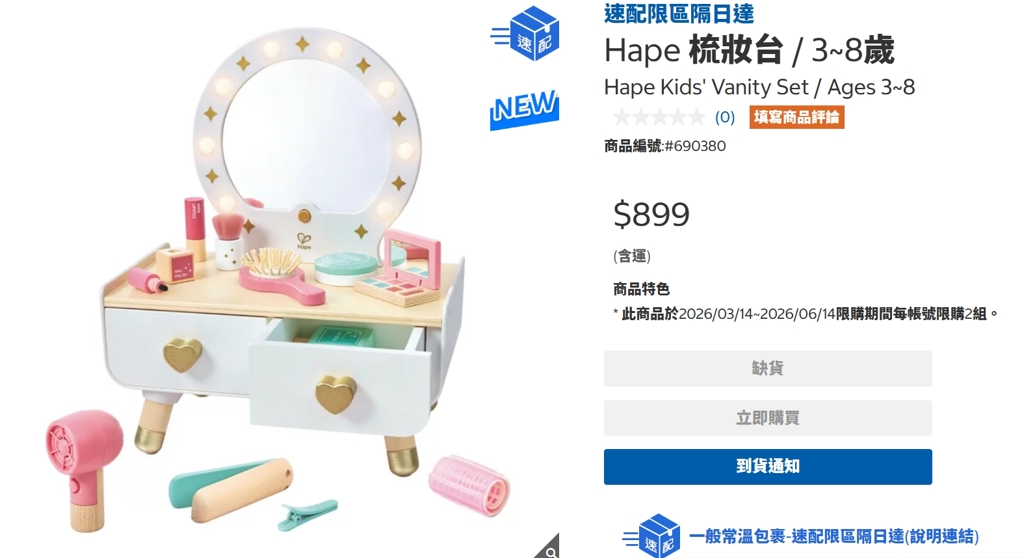1024x558 pixels.
Task: Click the blue 速配 box badge on the product image
Action: pos(526,33)
